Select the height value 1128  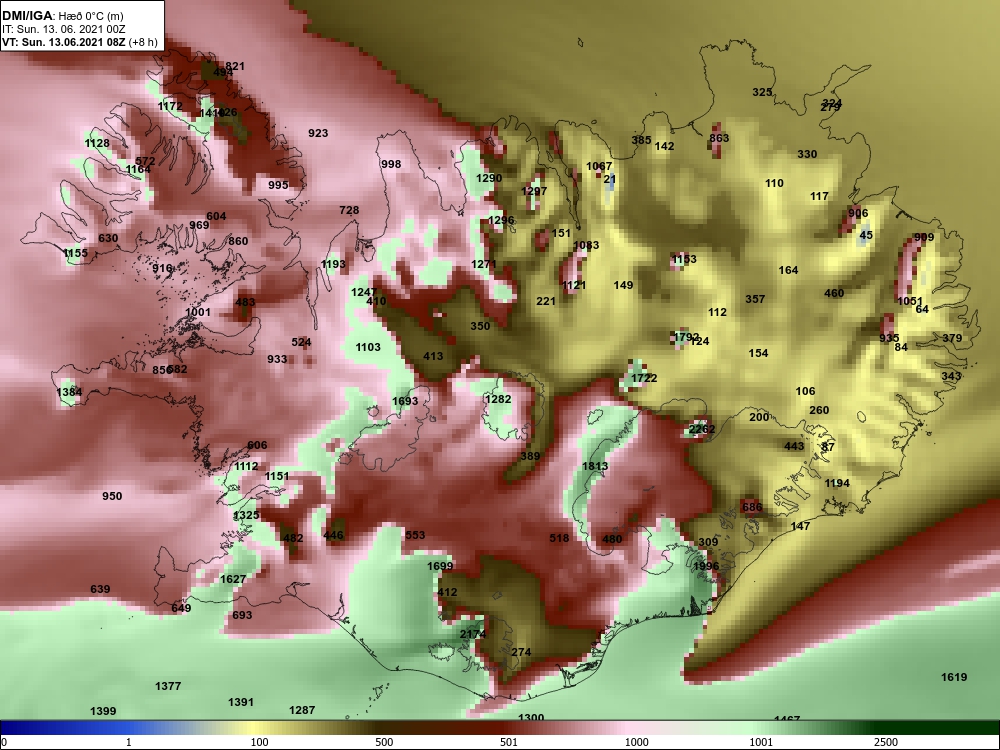(x=97, y=143)
